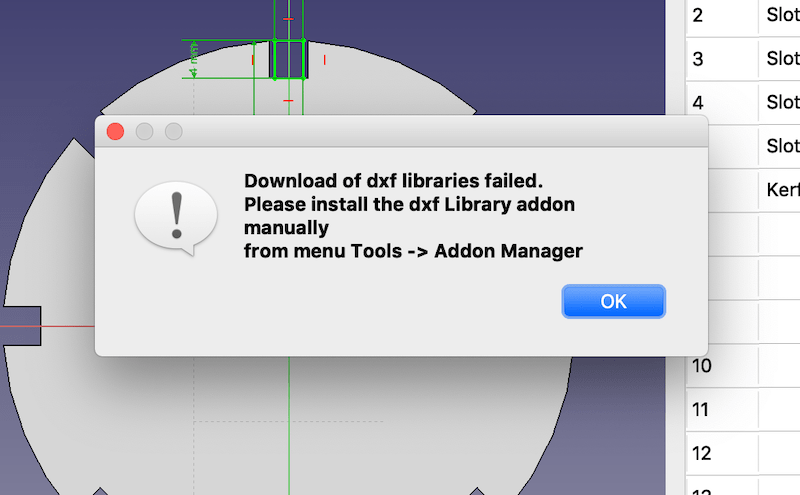Select the 4 mm dimension constraint label
The width and height of the screenshot is (800, 495).
coord(193,60)
